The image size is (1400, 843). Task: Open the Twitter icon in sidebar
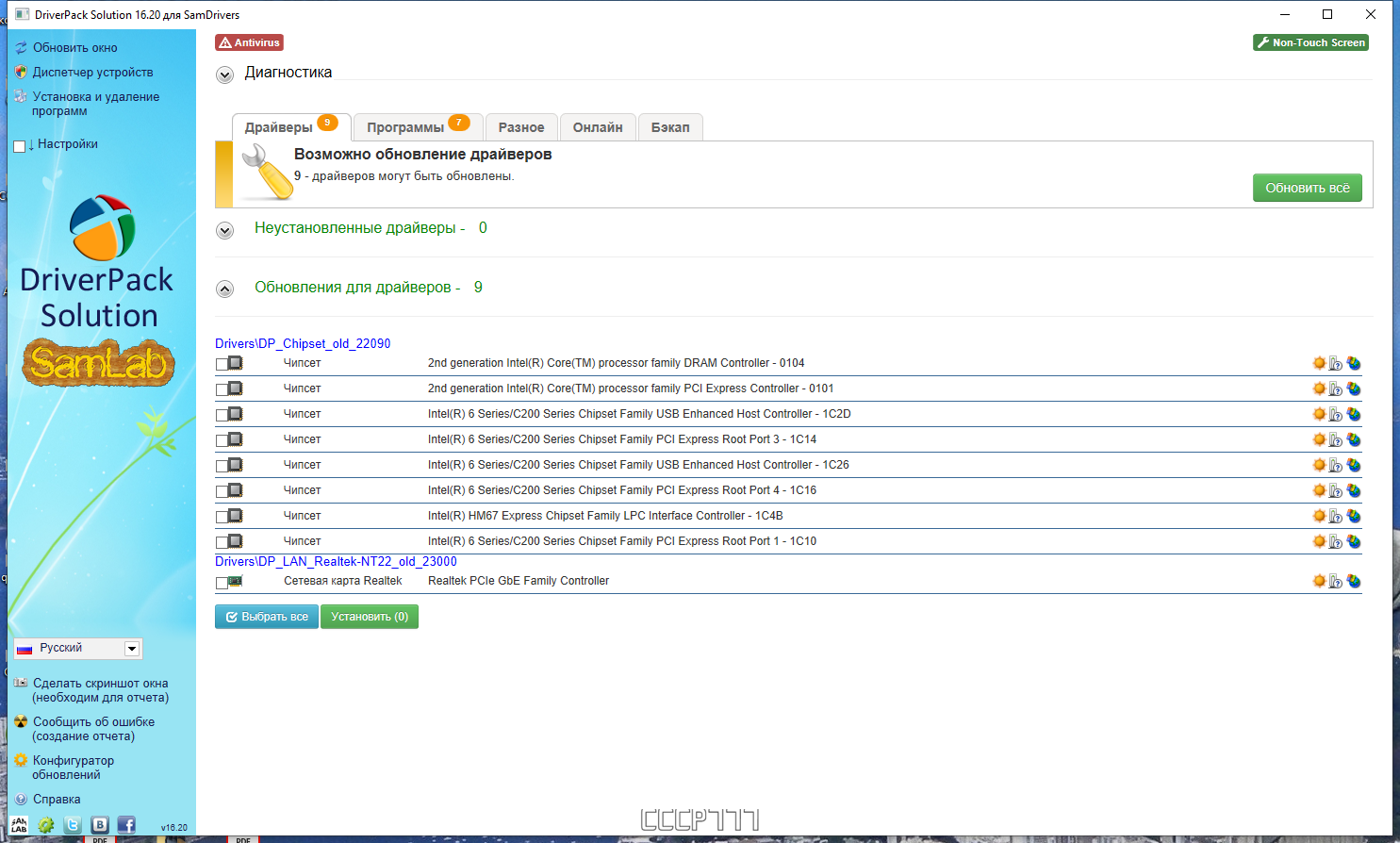[73, 825]
